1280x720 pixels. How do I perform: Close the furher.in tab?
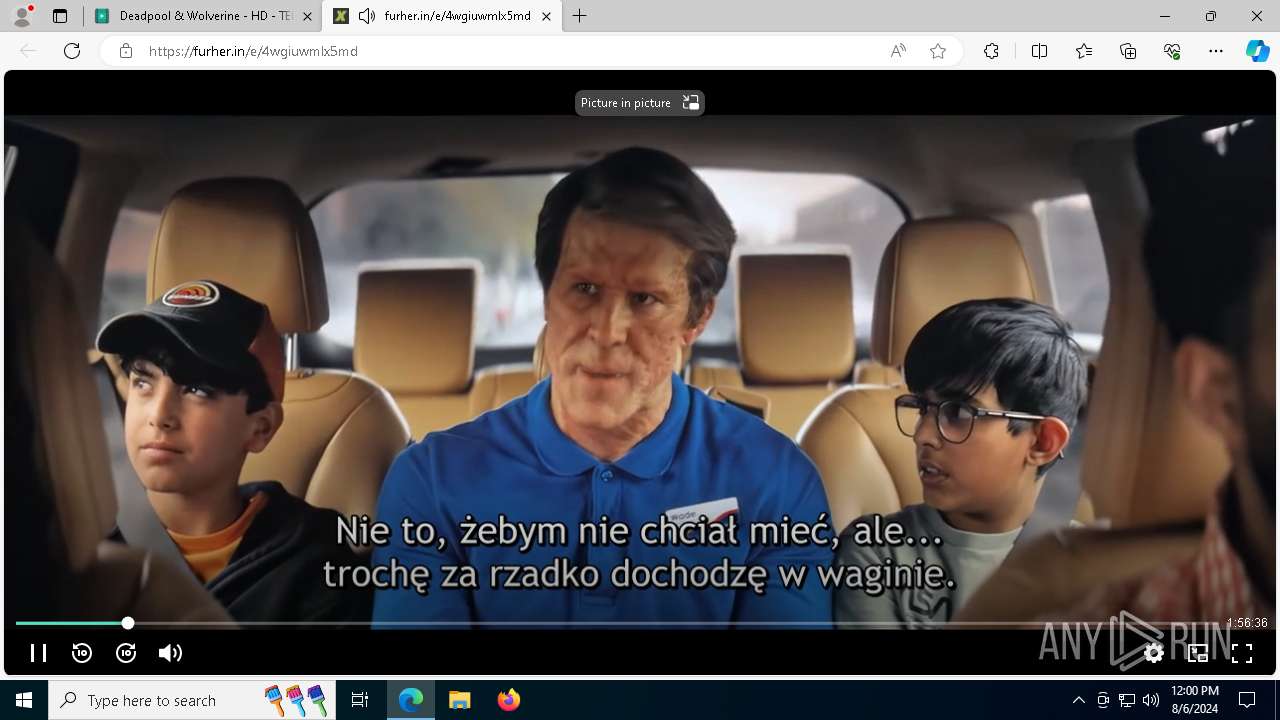click(x=546, y=16)
